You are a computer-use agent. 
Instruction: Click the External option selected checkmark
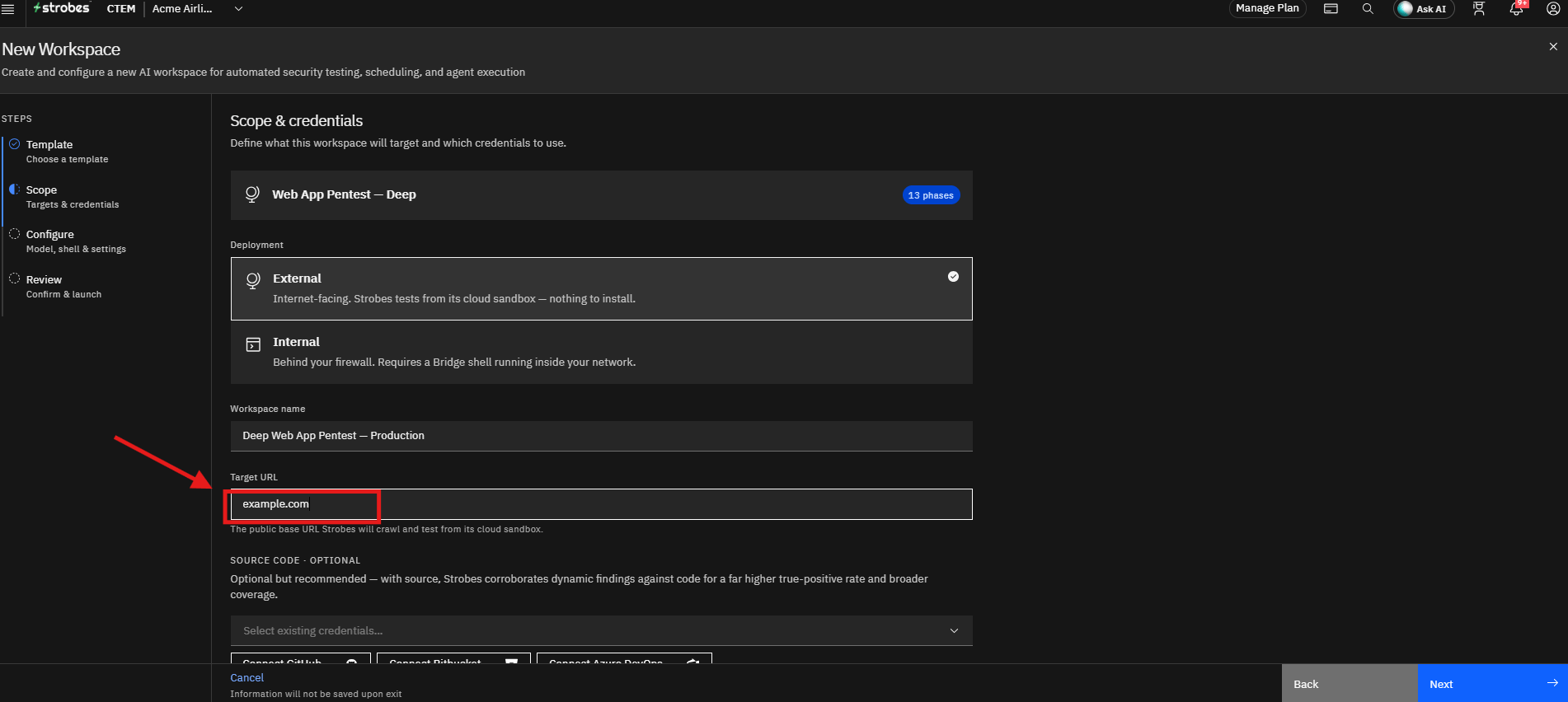click(953, 277)
